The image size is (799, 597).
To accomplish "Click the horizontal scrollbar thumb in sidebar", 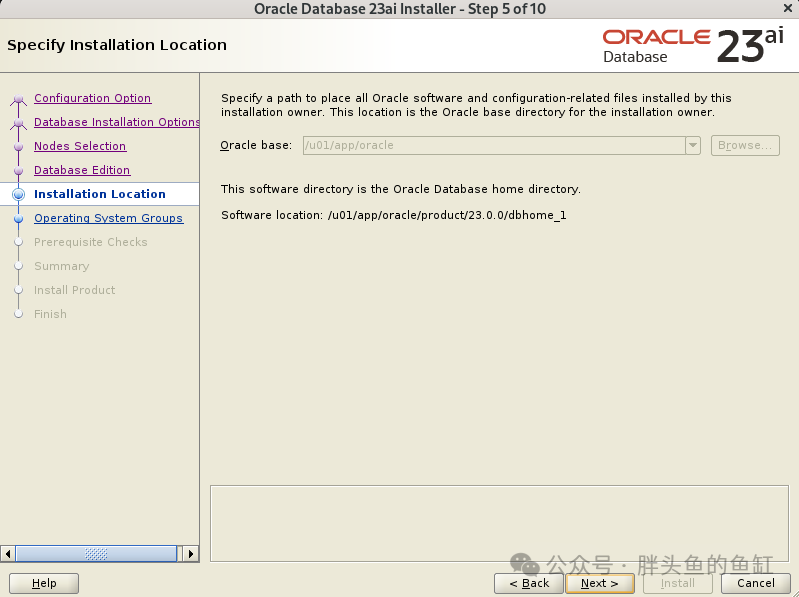I will pyautogui.click(x=96, y=554).
